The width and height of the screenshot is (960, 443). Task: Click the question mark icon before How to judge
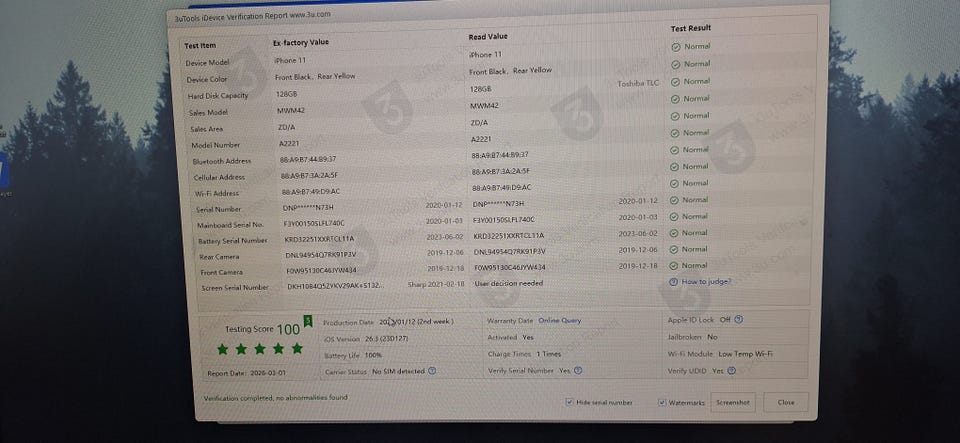(673, 282)
